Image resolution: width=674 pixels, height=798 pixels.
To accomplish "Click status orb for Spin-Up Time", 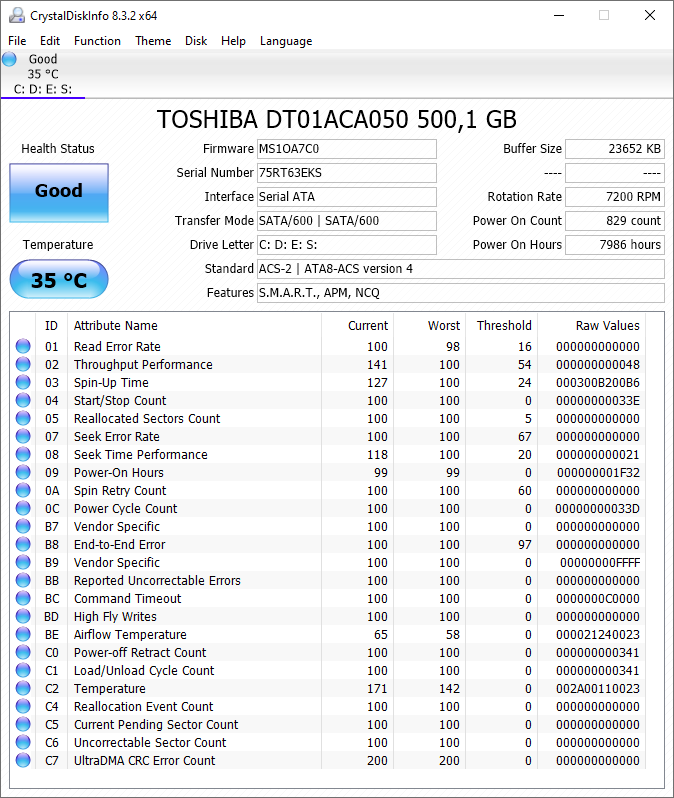I will coord(23,382).
